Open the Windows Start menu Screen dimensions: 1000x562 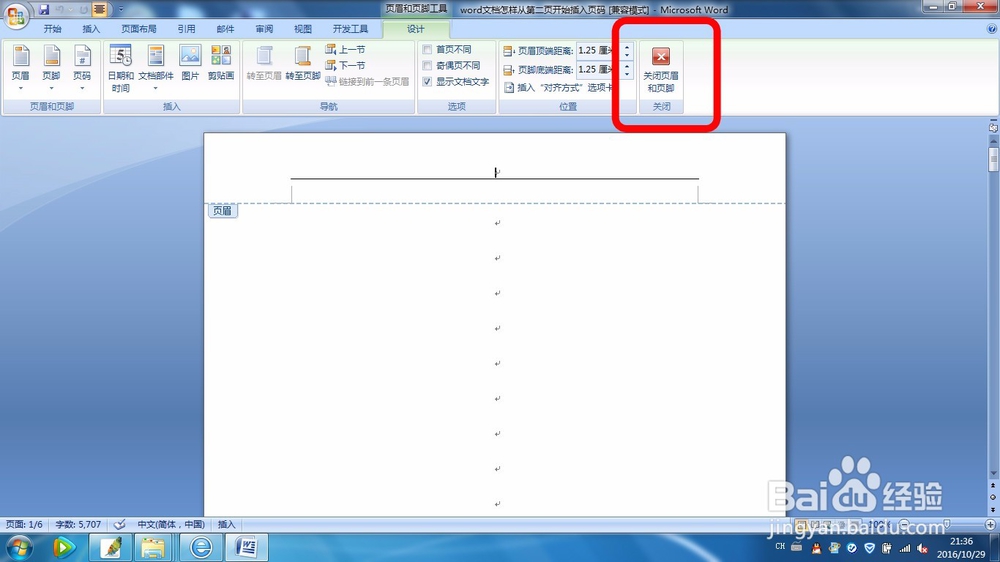(x=18, y=548)
